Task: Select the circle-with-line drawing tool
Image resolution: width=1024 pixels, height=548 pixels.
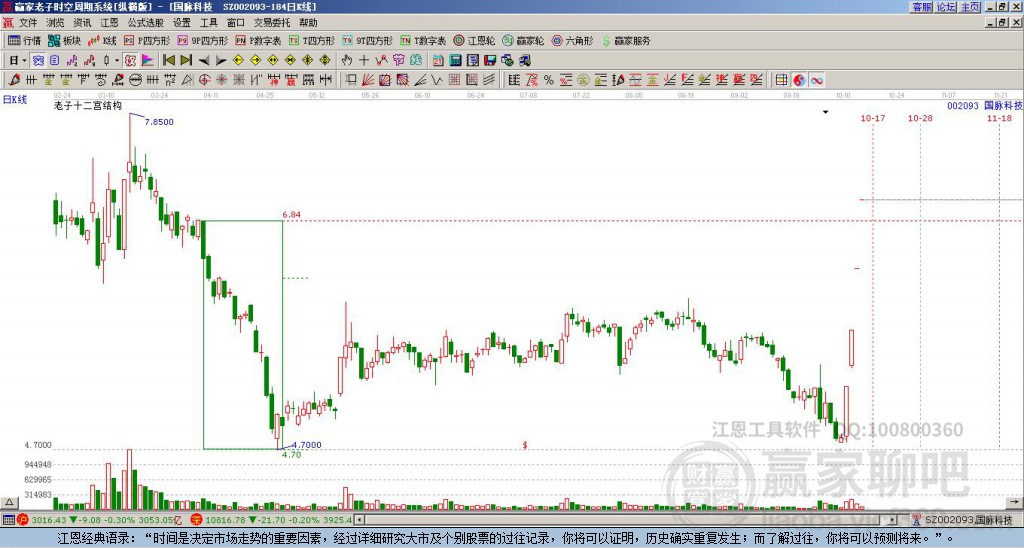Action: click(135, 80)
